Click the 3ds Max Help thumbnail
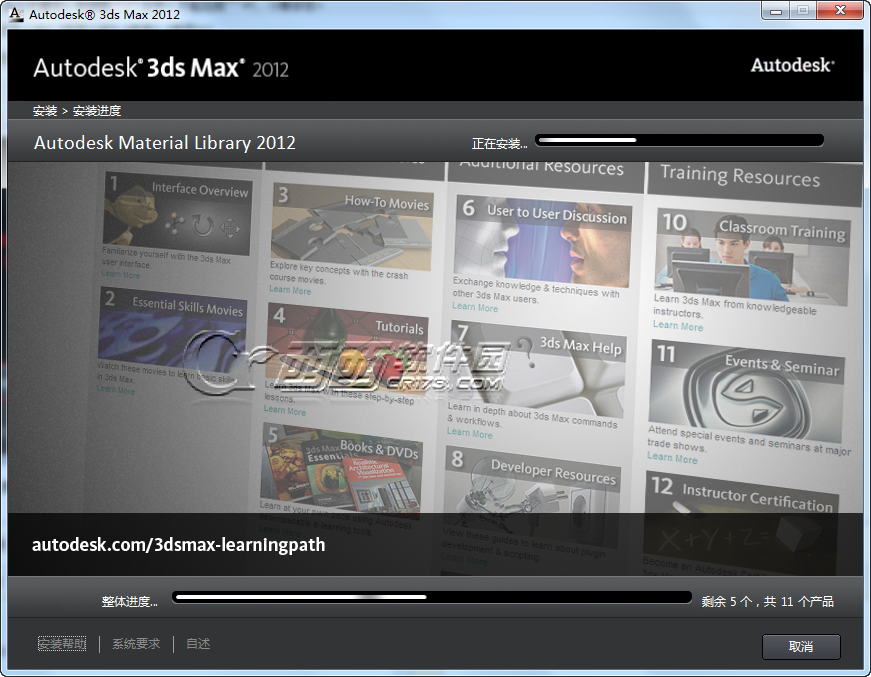The image size is (871, 677). 537,370
